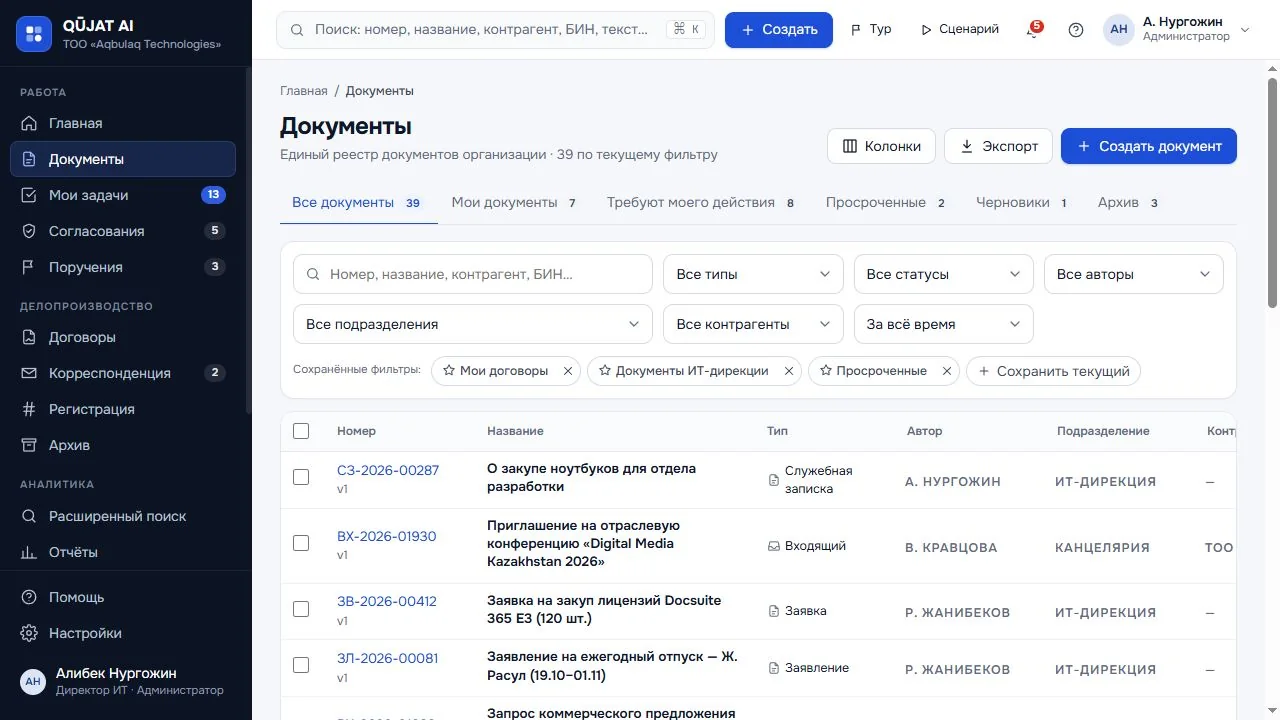Remove the saved filter 'Документы ИТ-дирекции'
Viewport: 1280px width, 720px height.
click(x=789, y=371)
